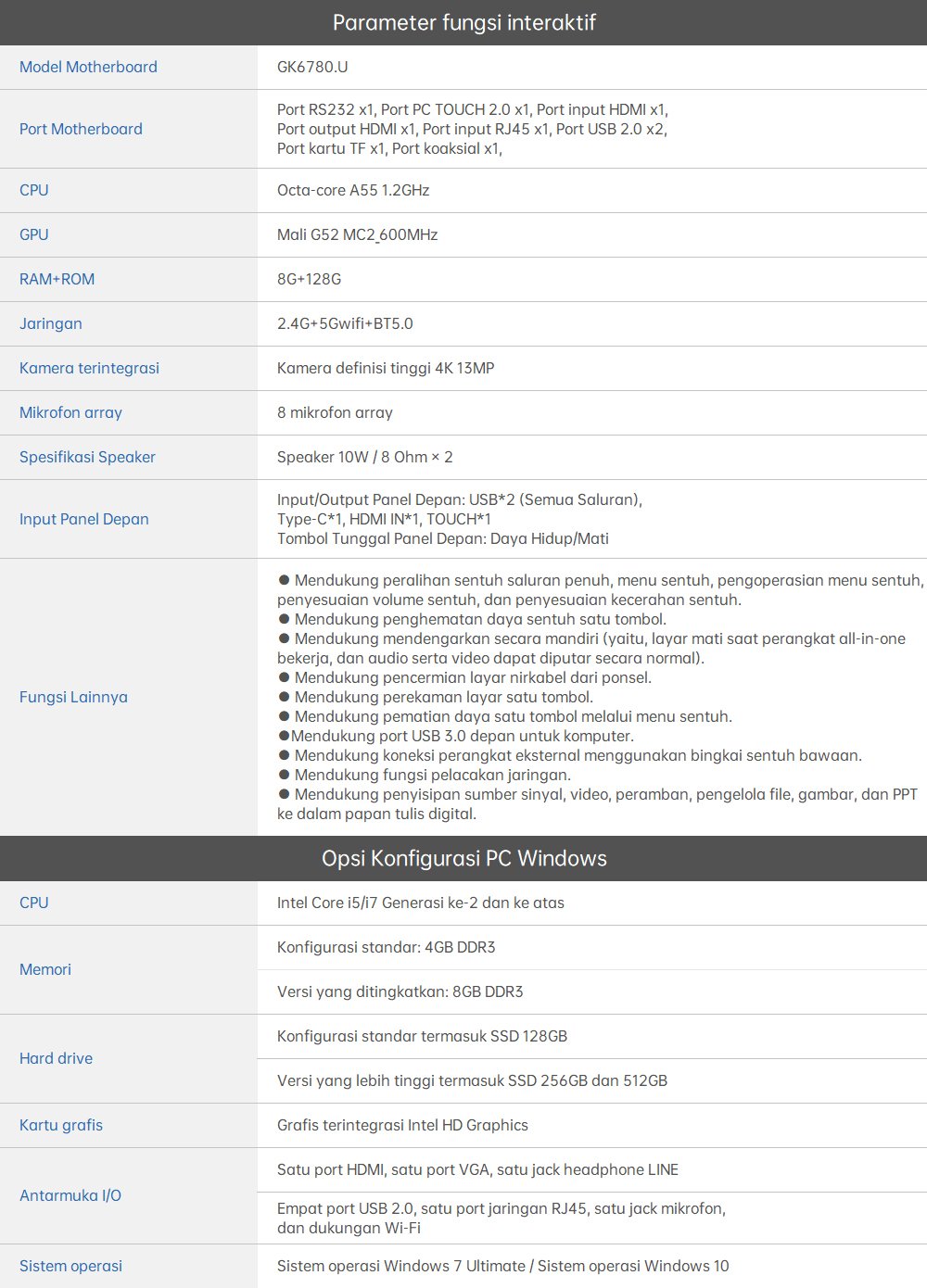Select the Hard drive label
Image resolution: width=927 pixels, height=1288 pixels.
tap(56, 1058)
